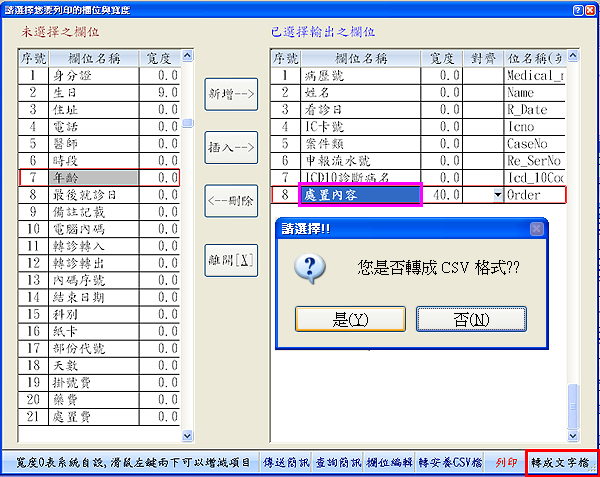Click the 傳送簡訊 bottom toolbar item
This screenshot has width=600, height=477.
[x=285, y=463]
